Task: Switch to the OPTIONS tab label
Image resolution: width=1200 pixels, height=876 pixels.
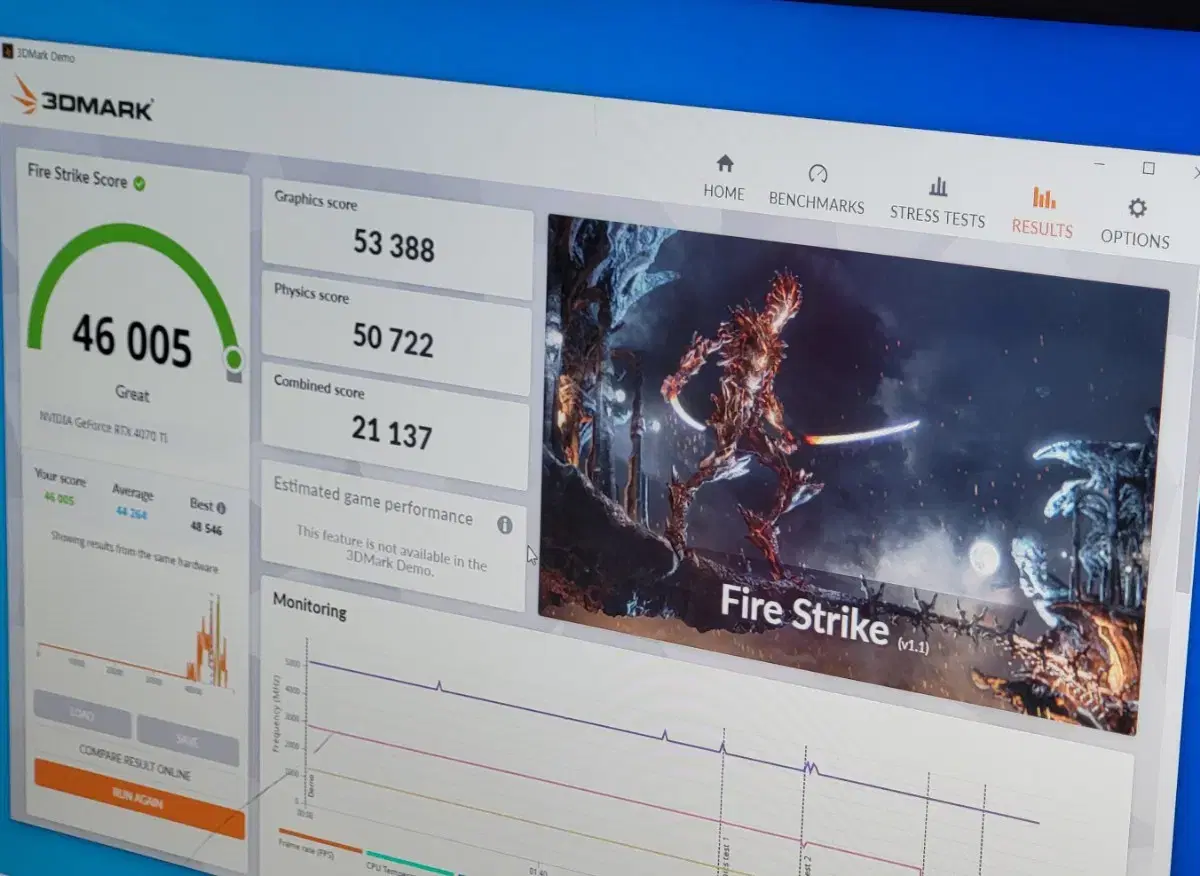Action: click(x=1135, y=239)
